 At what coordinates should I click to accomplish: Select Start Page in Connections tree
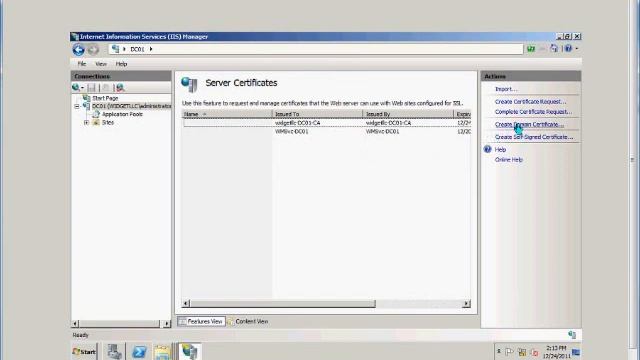tap(105, 98)
